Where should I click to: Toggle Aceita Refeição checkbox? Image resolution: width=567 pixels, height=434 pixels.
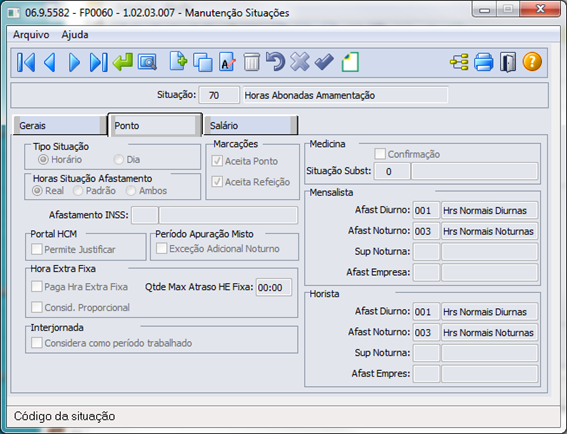point(217,181)
